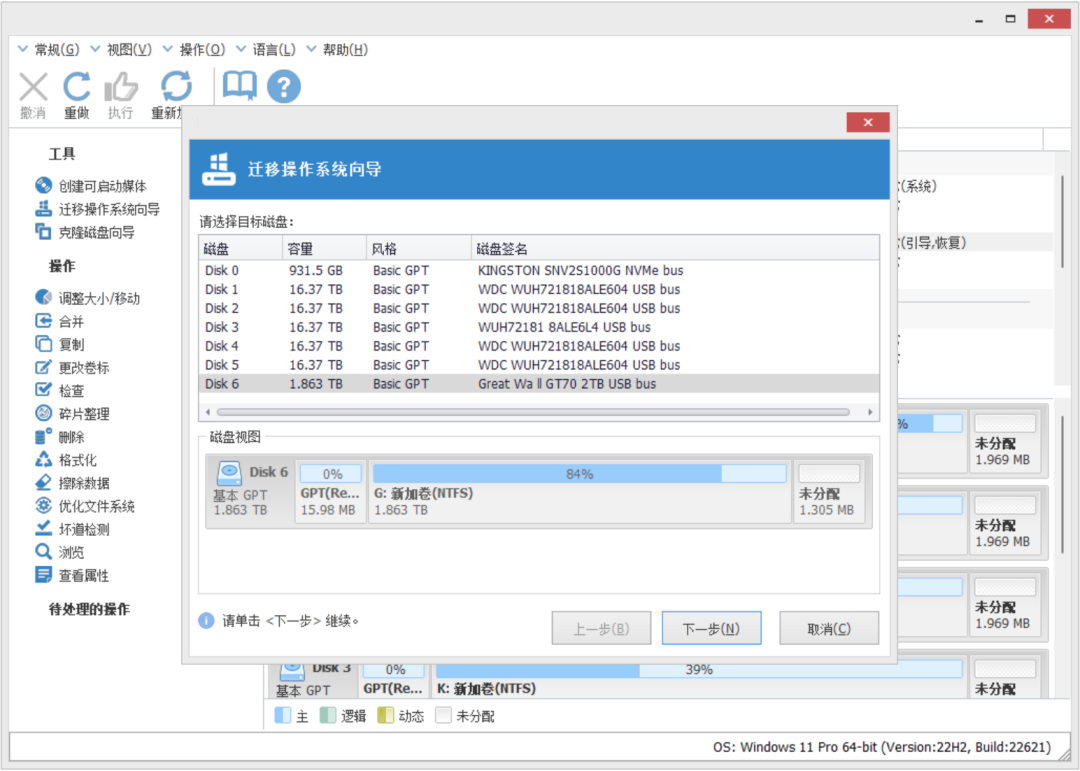
Task: Click the 磁盘签名 column header
Action: [x=675, y=249]
